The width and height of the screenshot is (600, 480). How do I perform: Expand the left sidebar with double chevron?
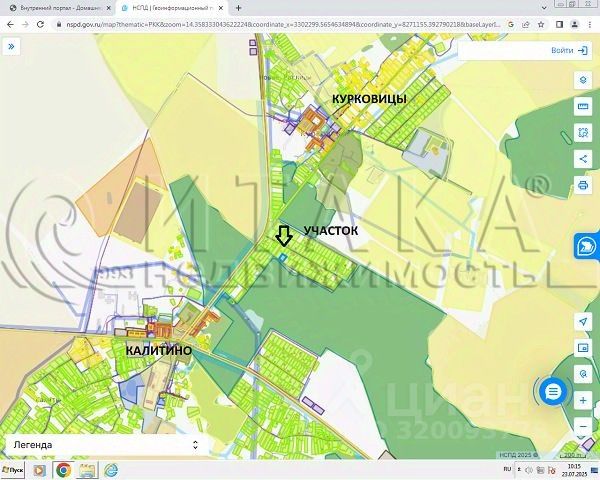(12, 46)
